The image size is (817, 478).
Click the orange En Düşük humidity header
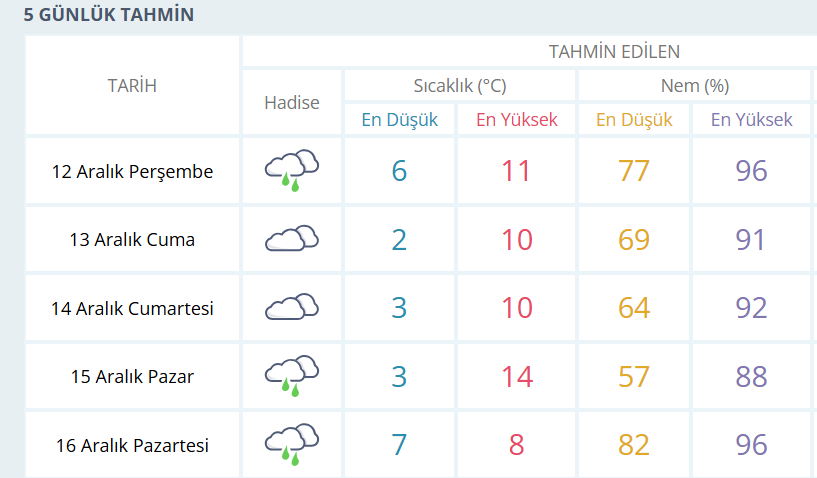click(634, 119)
